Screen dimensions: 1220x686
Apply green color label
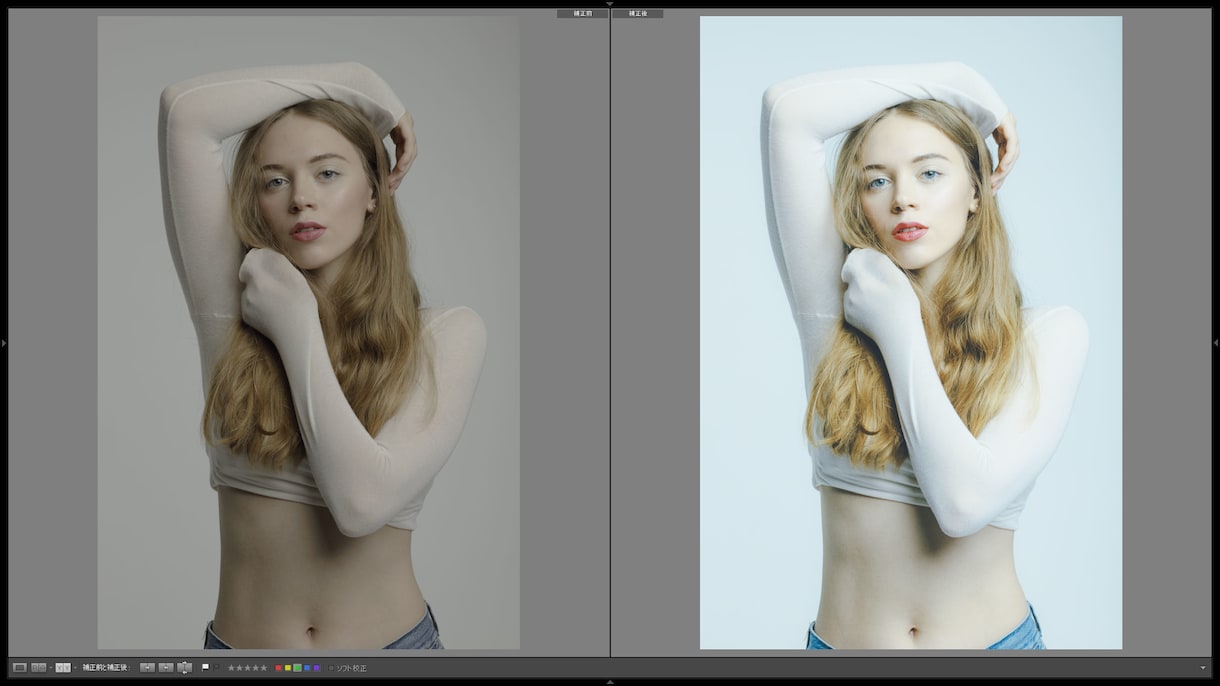297,667
